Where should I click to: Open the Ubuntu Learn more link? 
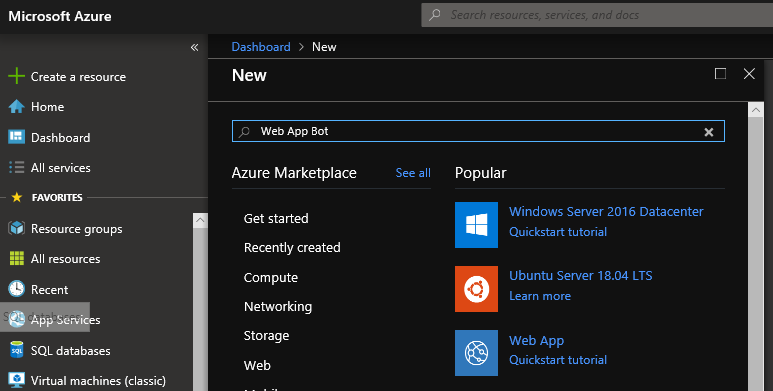[540, 296]
